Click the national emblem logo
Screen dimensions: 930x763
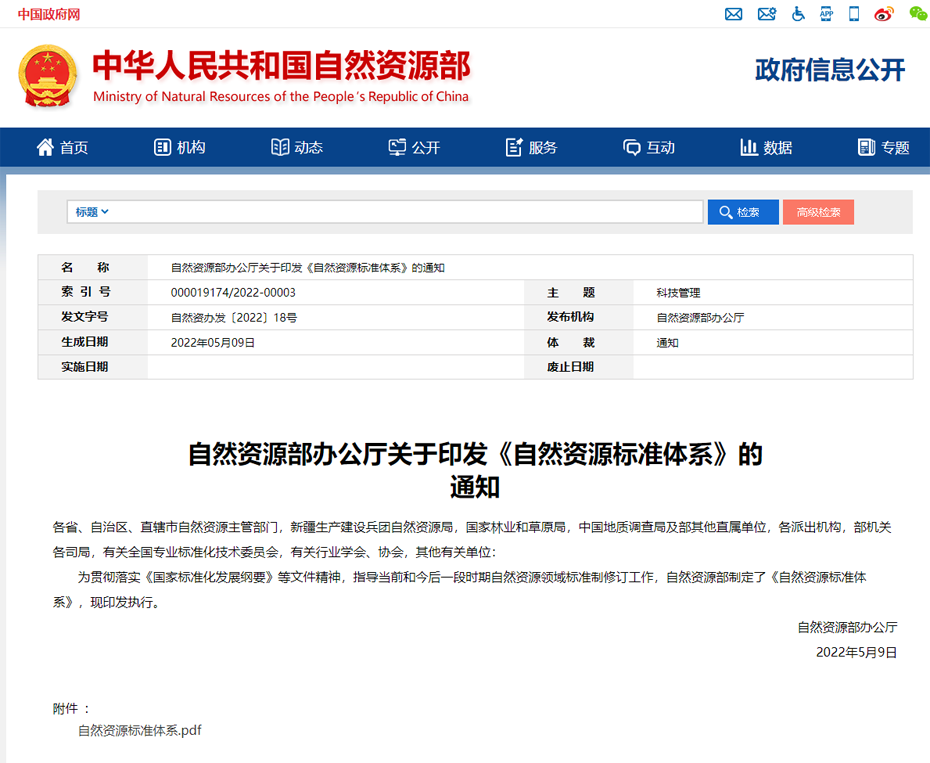coord(48,72)
